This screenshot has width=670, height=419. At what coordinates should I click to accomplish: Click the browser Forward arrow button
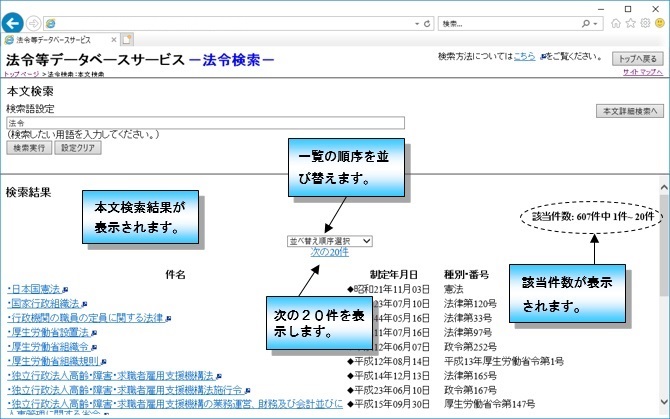pyautogui.click(x=35, y=22)
